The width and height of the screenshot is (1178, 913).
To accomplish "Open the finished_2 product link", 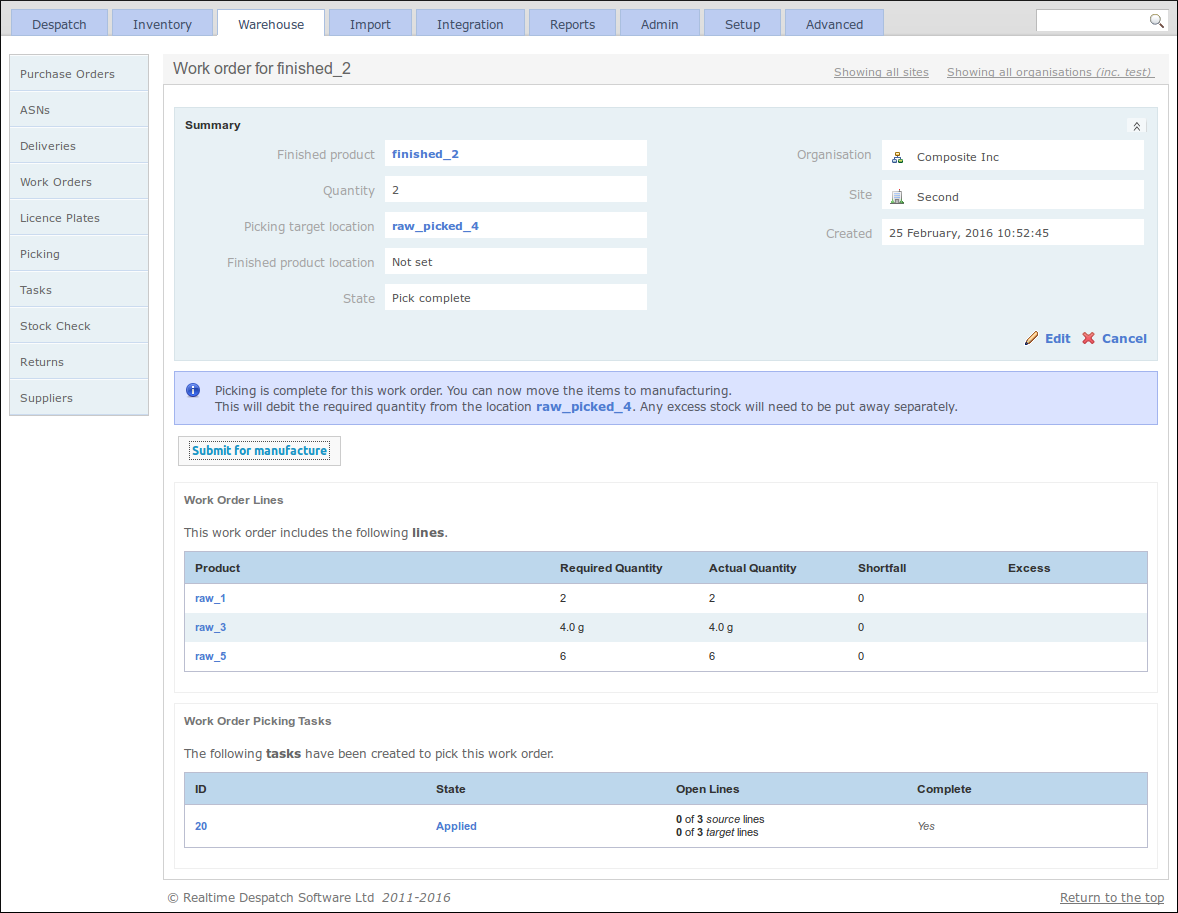I will point(425,154).
